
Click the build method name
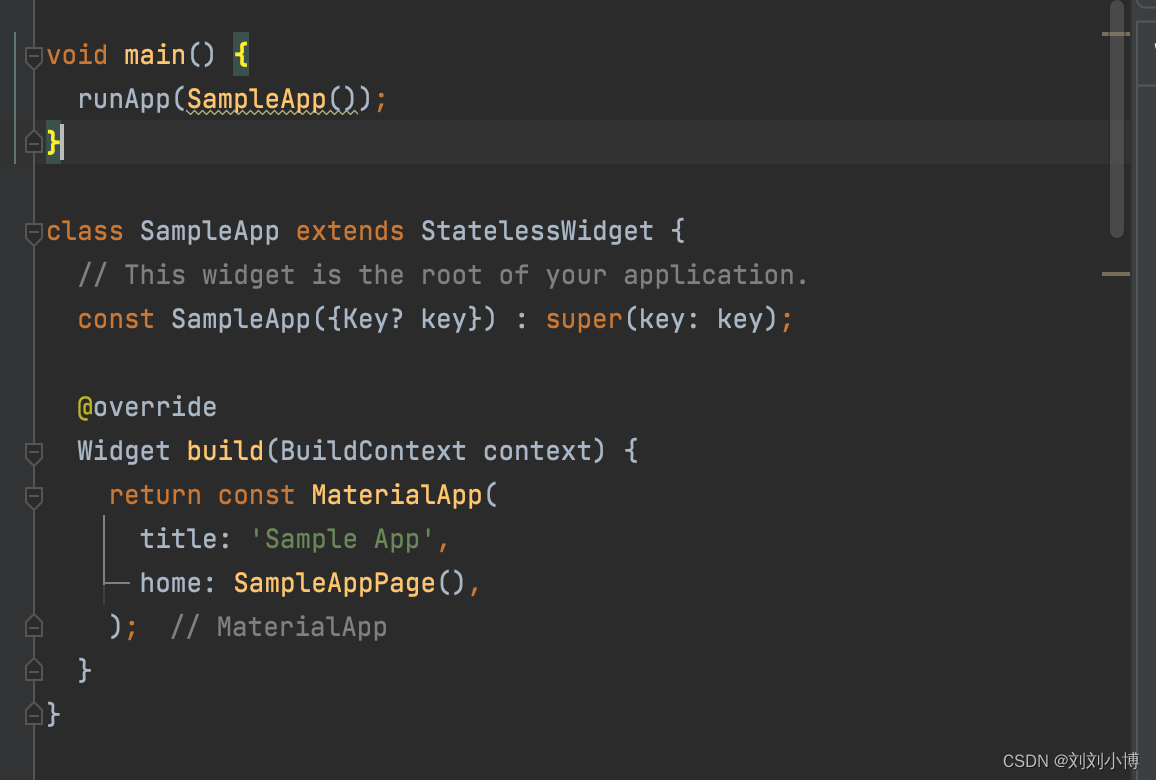(x=225, y=450)
